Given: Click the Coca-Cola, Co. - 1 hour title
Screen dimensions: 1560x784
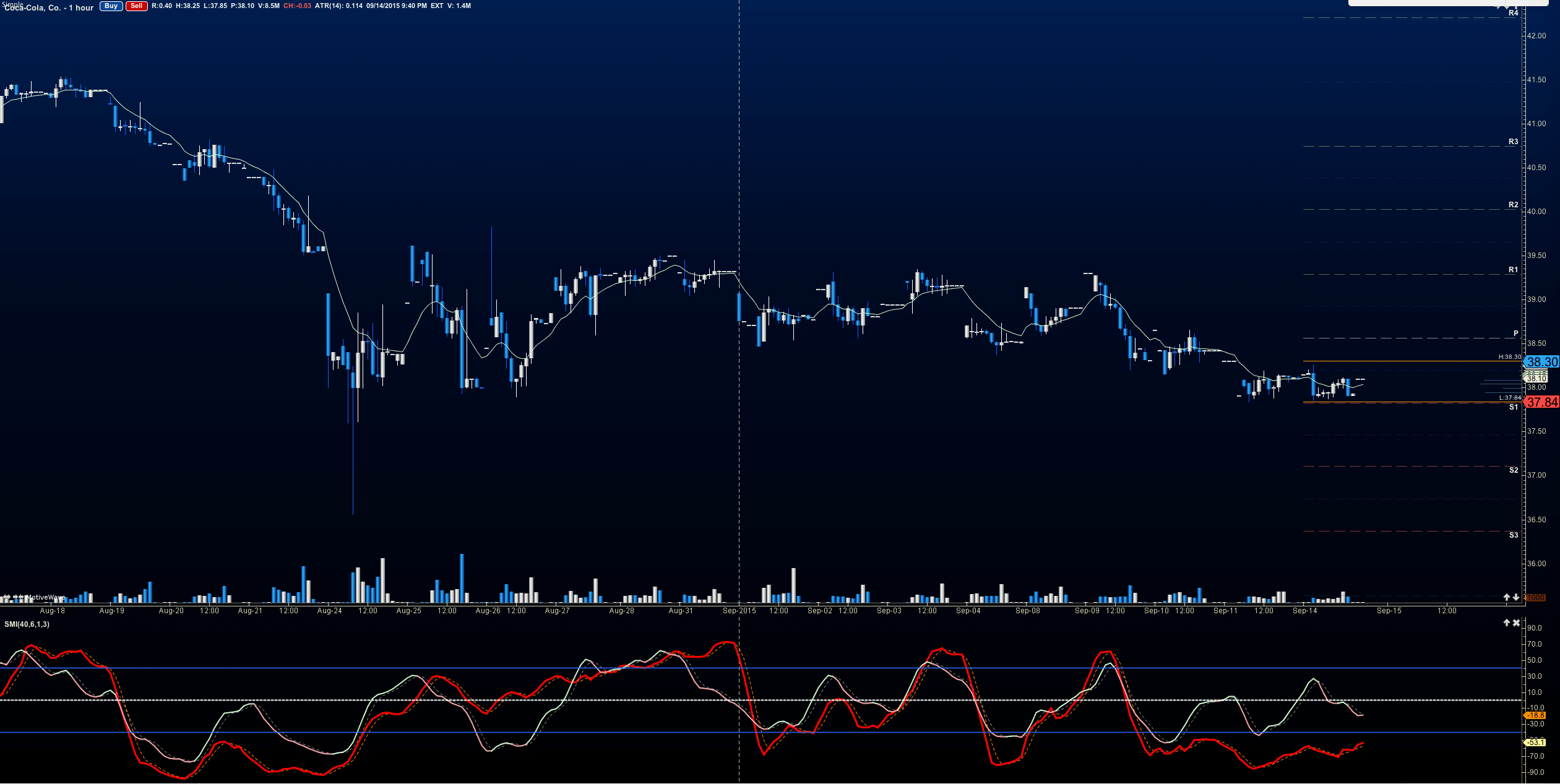Looking at the screenshot, I should click(49, 8).
